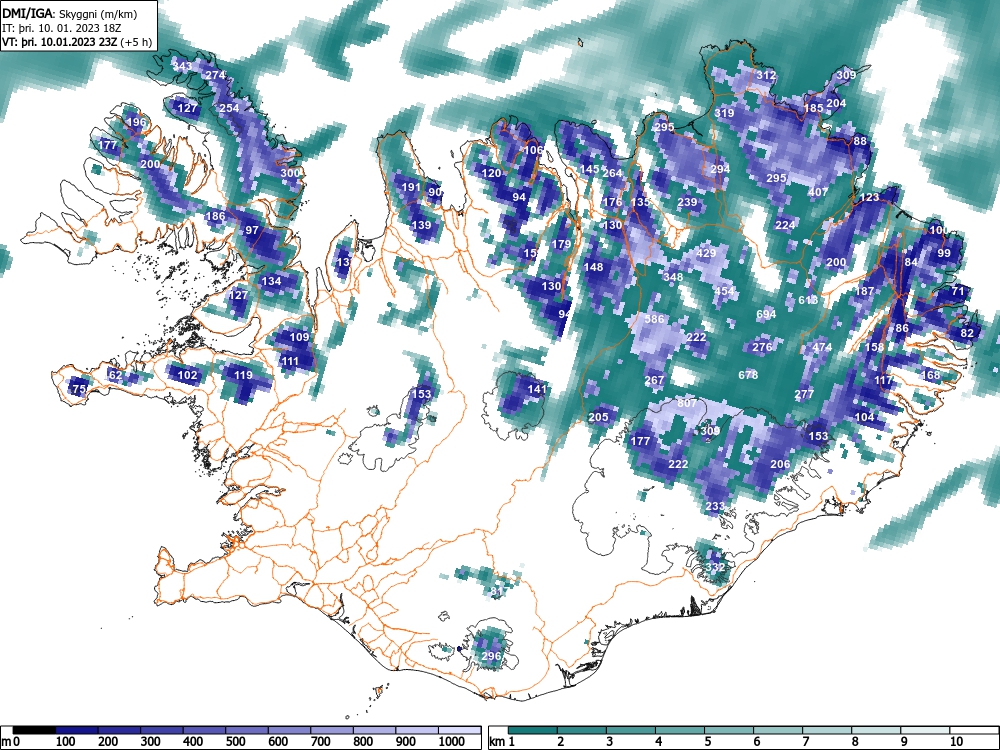Viewport: 1000px width, 750px height.
Task: Select the map value 119
Action: pos(243,375)
